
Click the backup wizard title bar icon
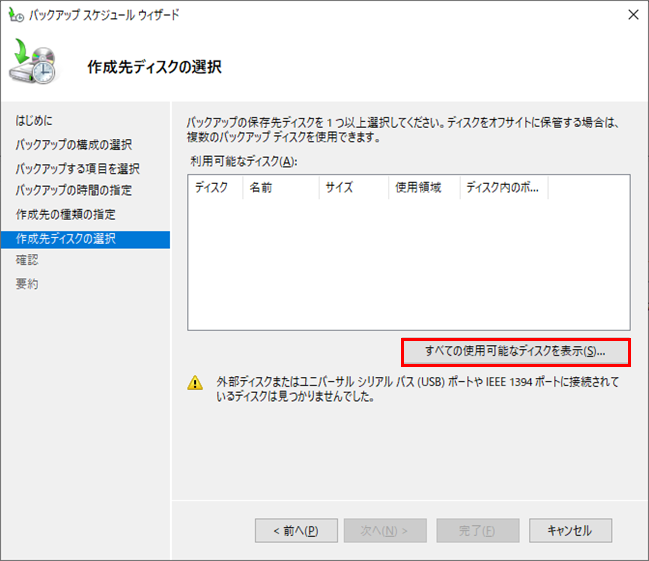[x=16, y=15]
